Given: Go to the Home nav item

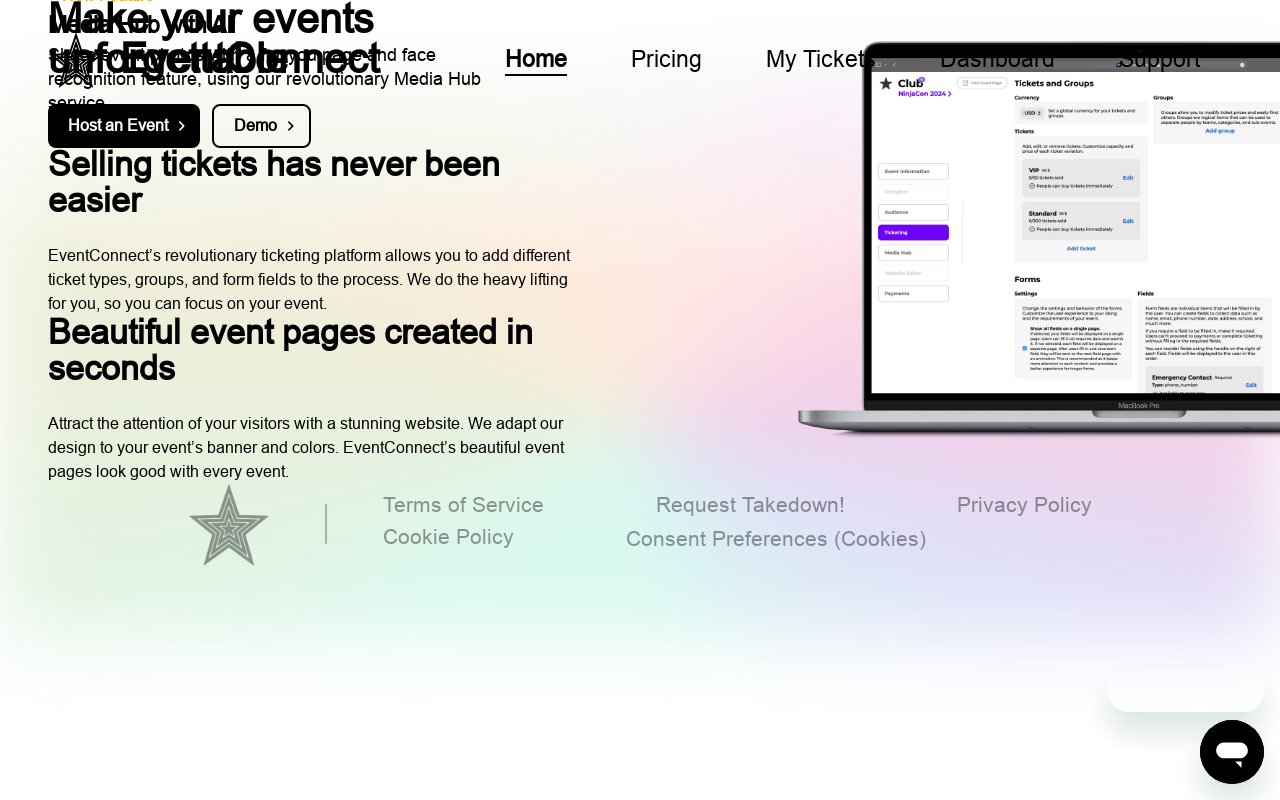Looking at the screenshot, I should click(536, 59).
